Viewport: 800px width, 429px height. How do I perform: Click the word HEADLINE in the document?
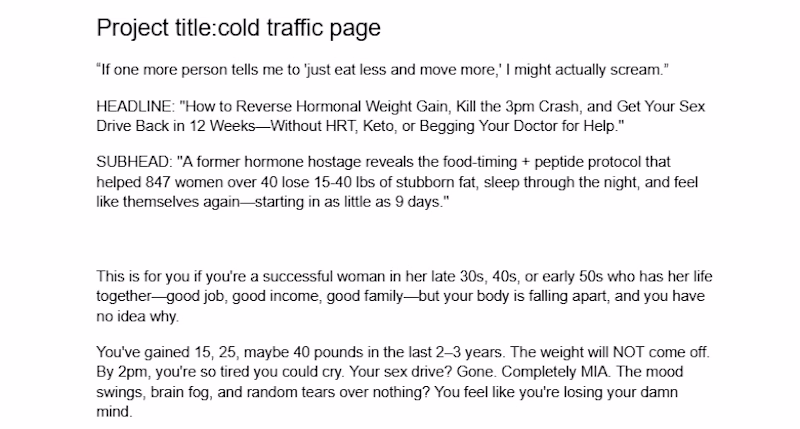tap(134, 106)
